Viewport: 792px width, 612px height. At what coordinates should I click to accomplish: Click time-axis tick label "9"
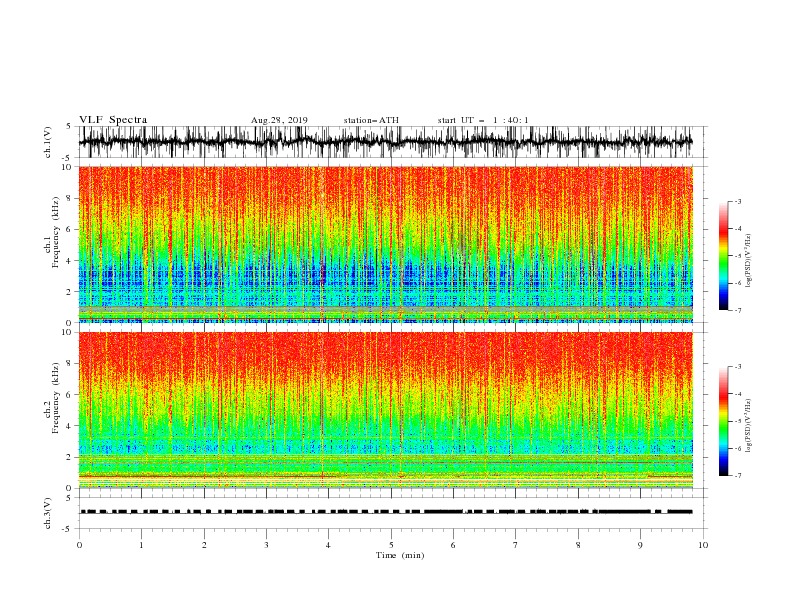(640, 545)
